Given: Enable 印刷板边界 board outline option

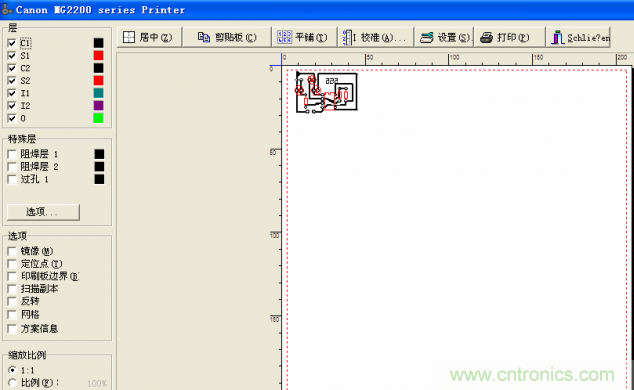Looking at the screenshot, I should click(12, 276).
